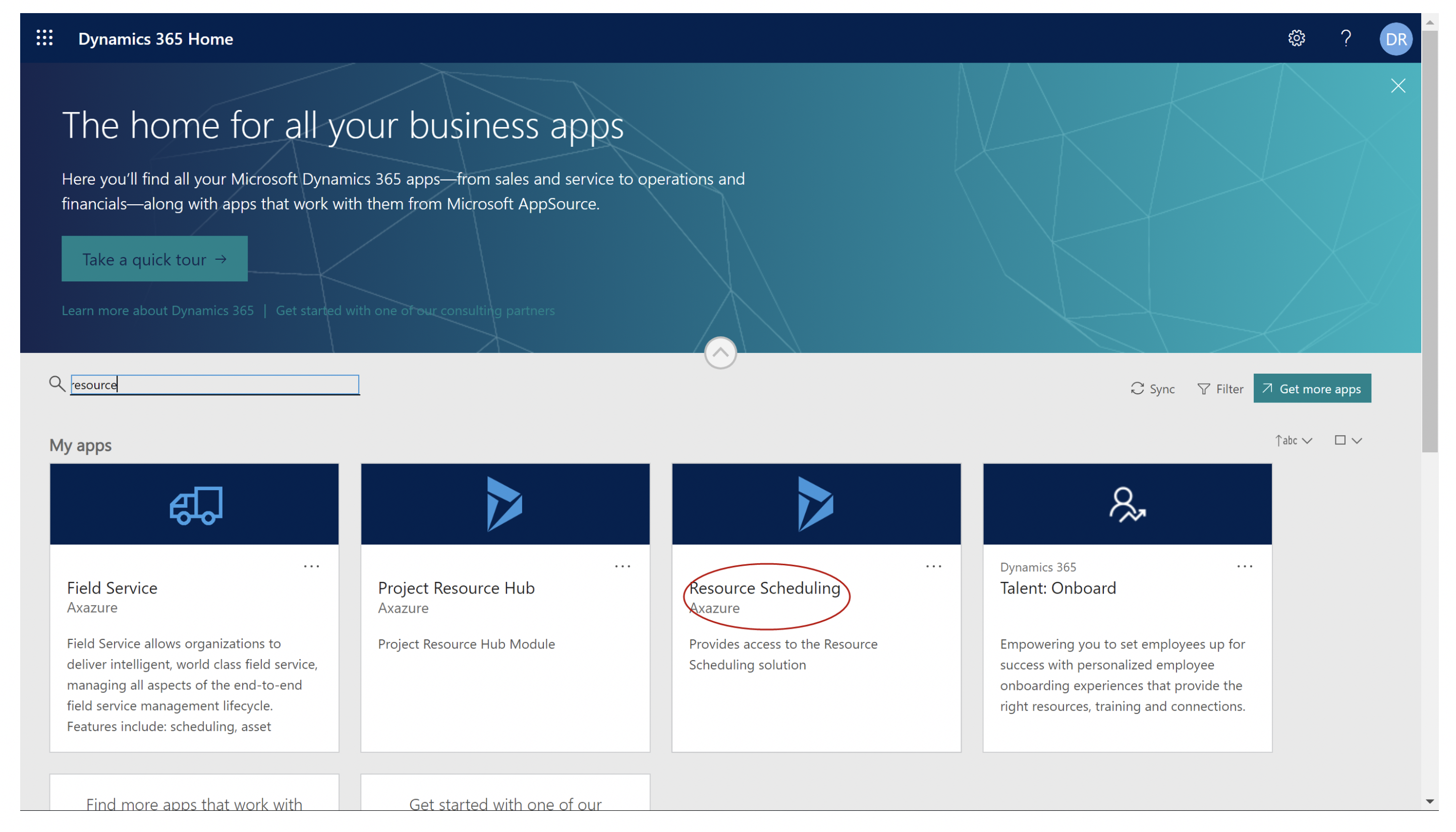Open the abc sort order dropdown
The width and height of the screenshot is (1456, 832).
point(1293,441)
